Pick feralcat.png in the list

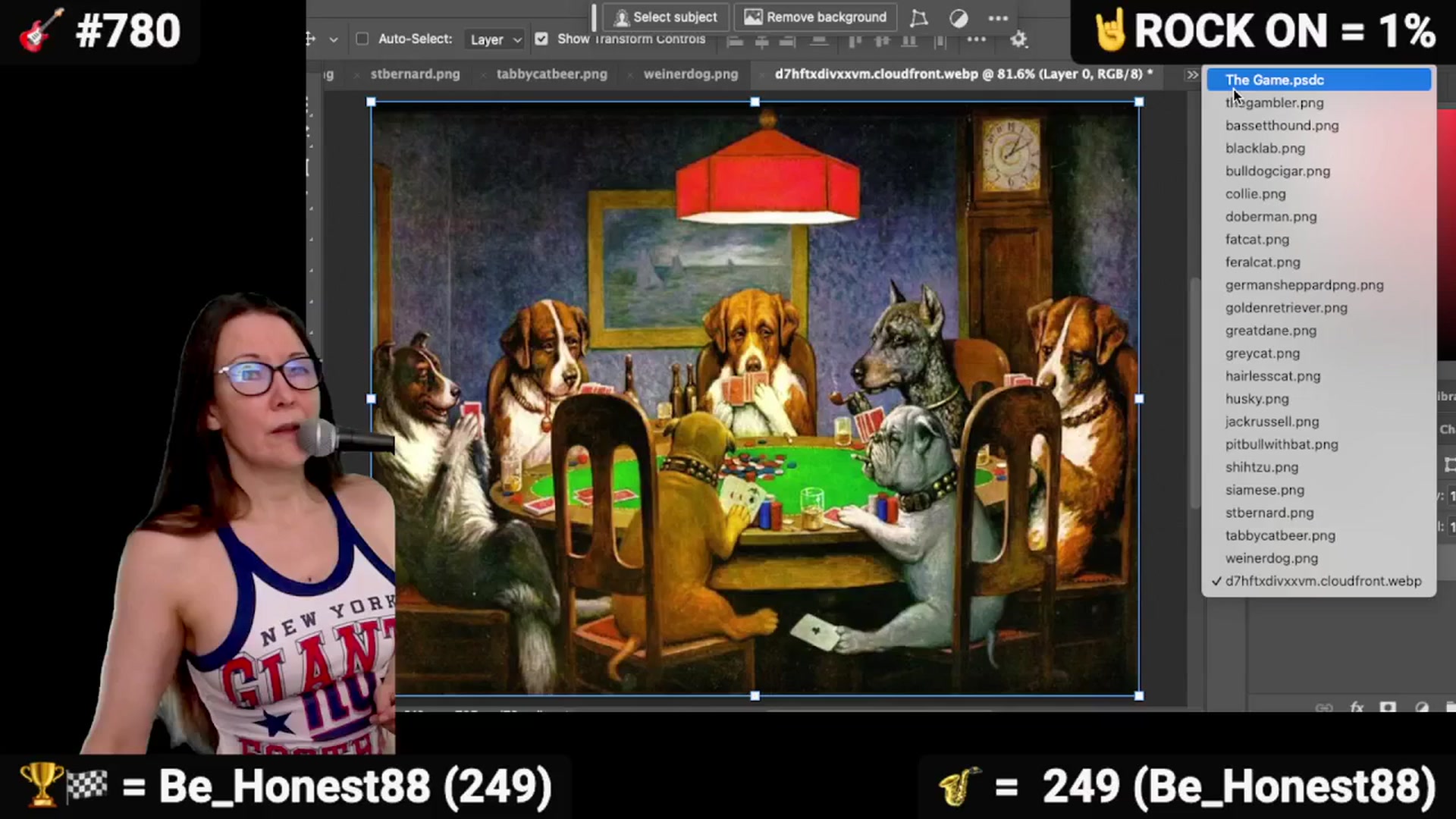pos(1319,262)
